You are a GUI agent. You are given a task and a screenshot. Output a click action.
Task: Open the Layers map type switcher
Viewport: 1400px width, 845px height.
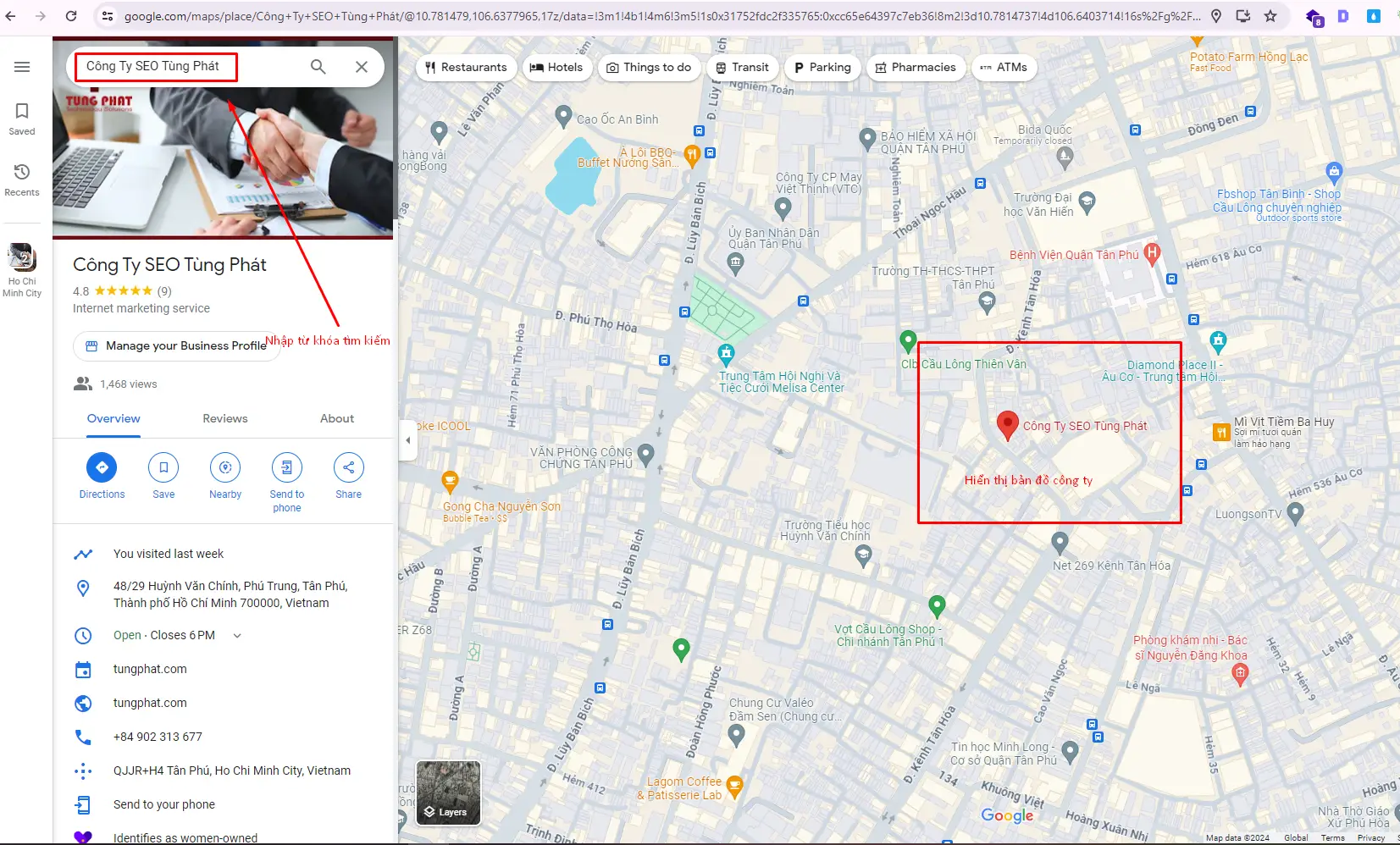pos(448,793)
